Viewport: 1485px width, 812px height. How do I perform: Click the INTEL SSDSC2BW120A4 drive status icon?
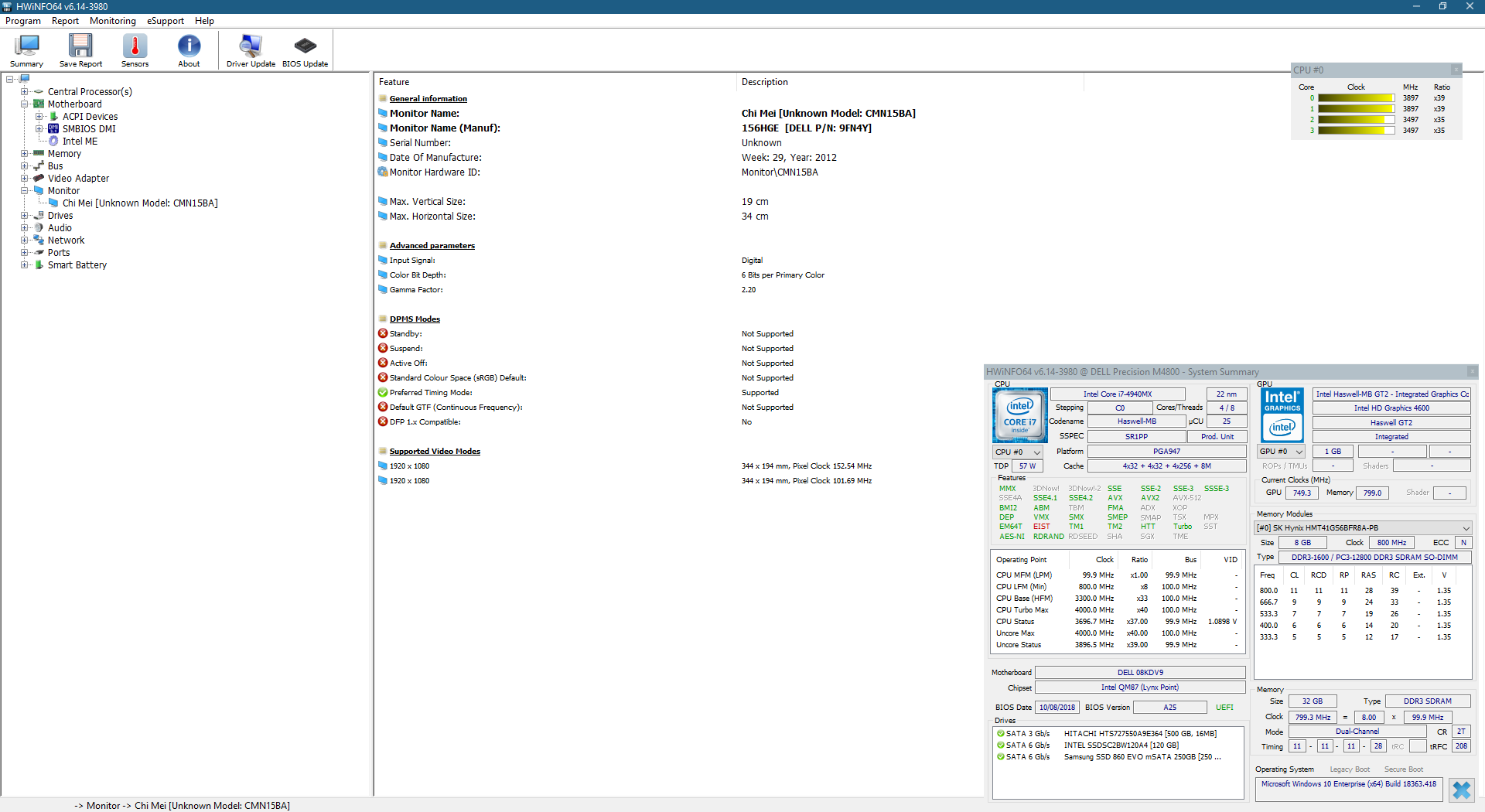1000,745
